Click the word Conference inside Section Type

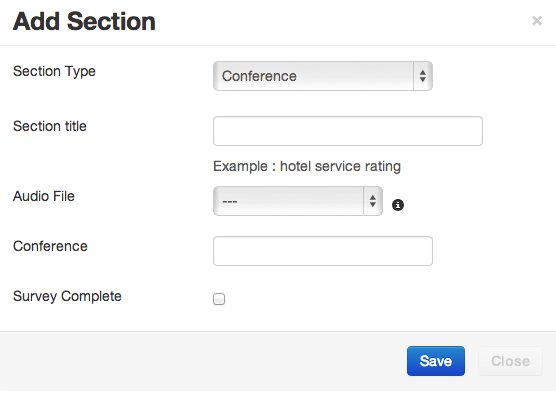[259, 76]
